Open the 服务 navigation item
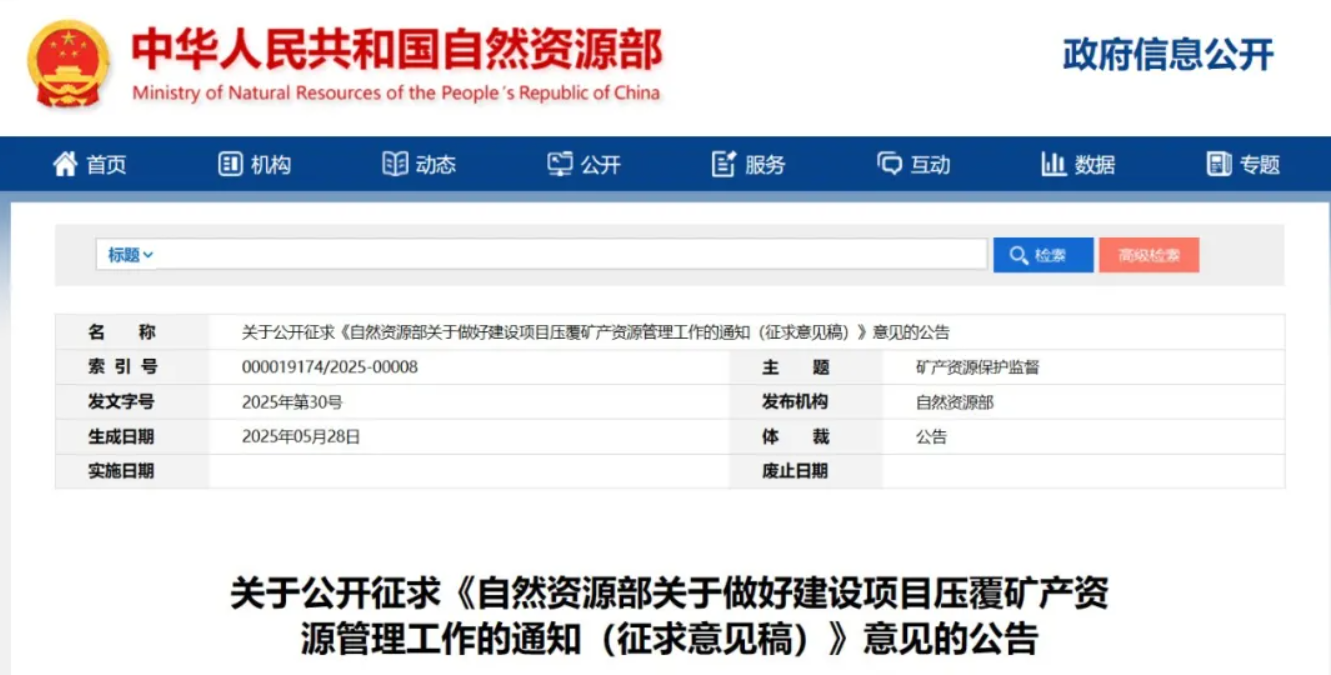 click(x=748, y=164)
